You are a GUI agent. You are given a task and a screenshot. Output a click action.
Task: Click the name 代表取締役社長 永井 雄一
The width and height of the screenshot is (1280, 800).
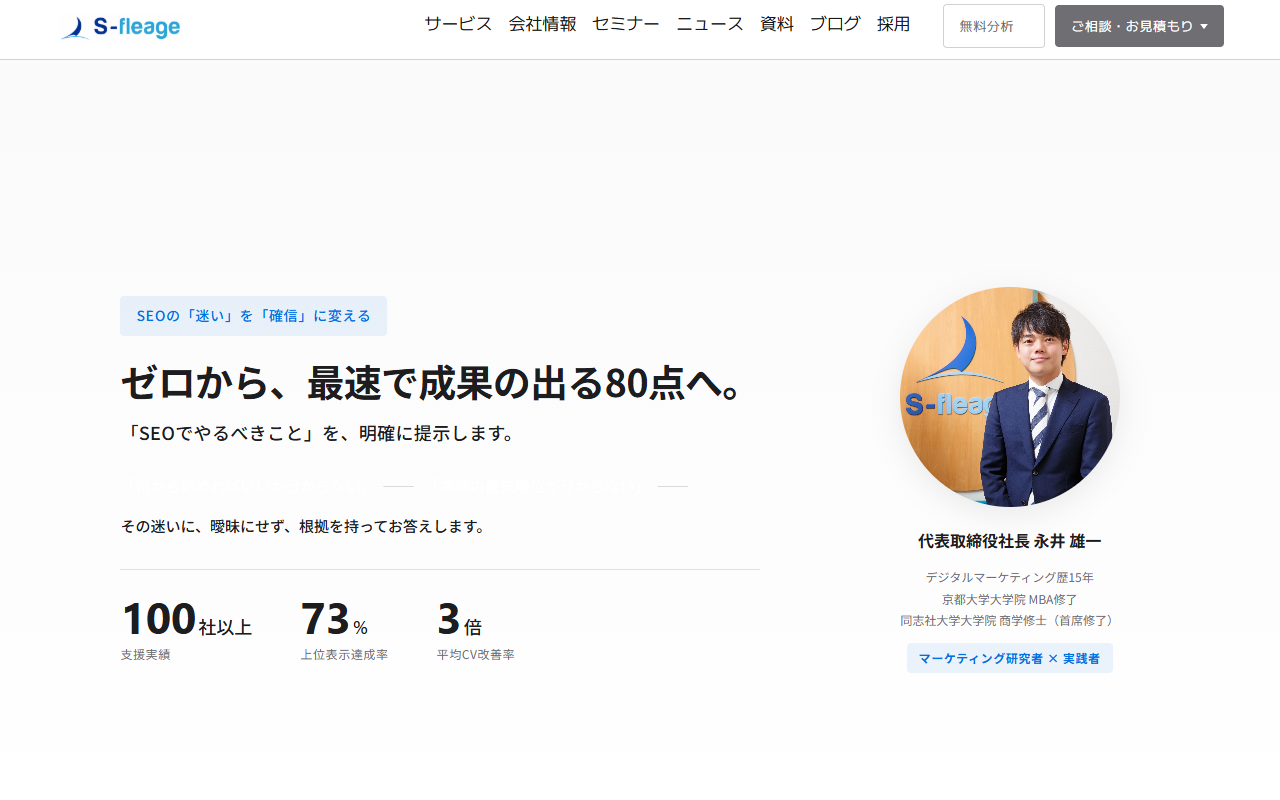click(1009, 541)
